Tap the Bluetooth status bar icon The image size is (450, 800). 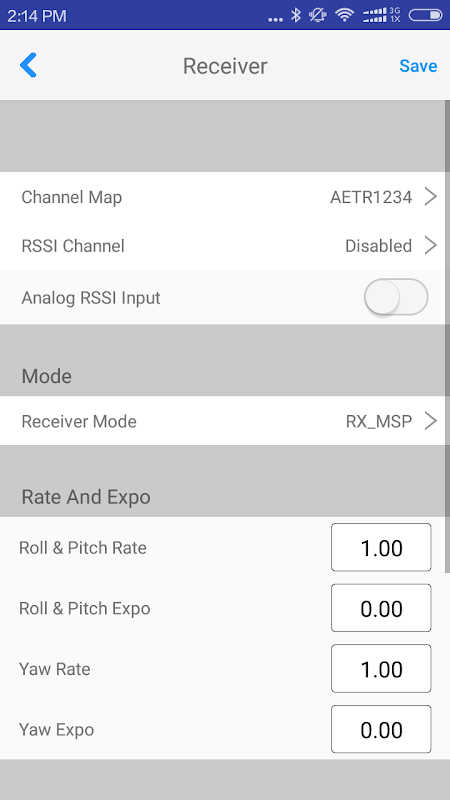pos(295,15)
